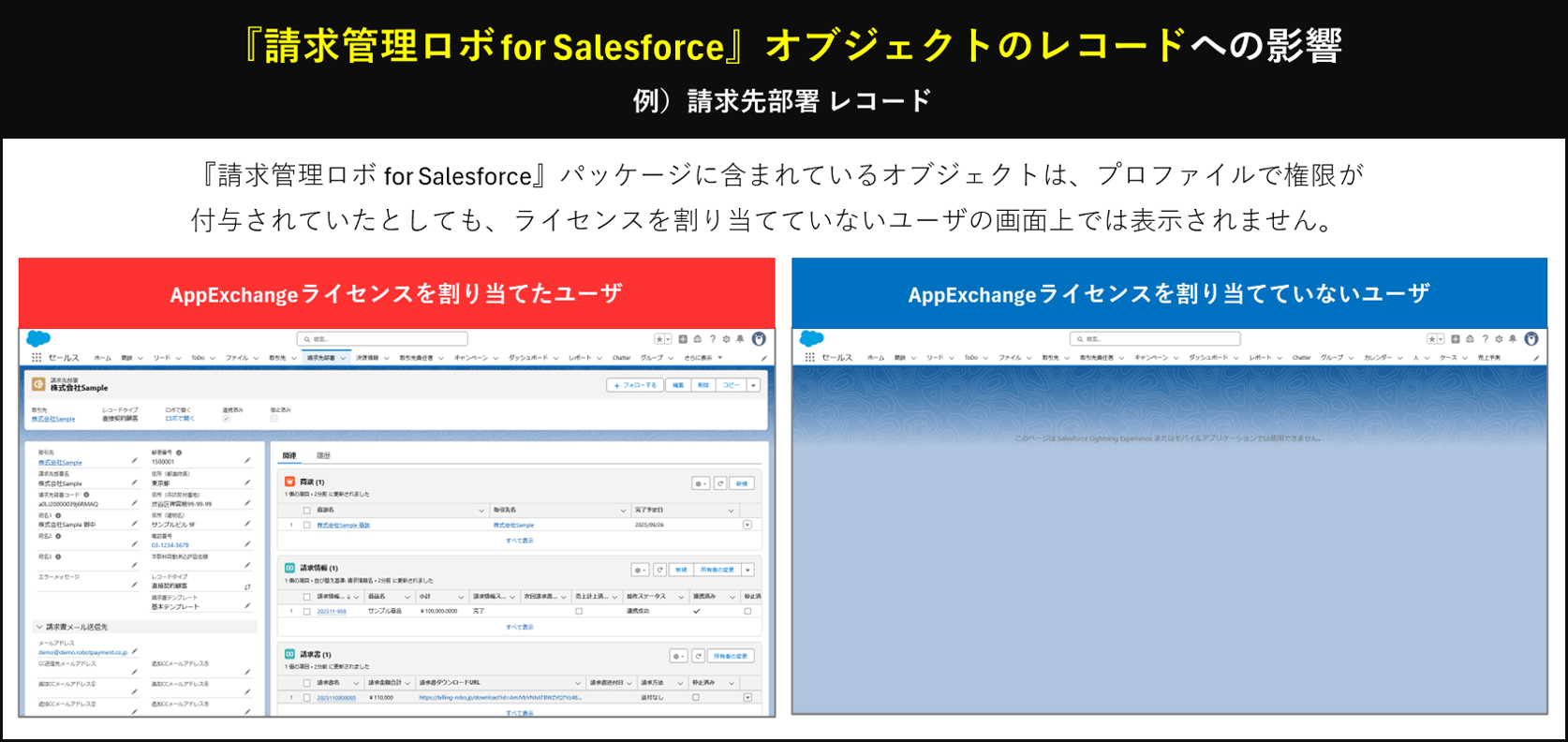Refresh the 商談 related list
The height and width of the screenshot is (742, 1568).
point(720,483)
